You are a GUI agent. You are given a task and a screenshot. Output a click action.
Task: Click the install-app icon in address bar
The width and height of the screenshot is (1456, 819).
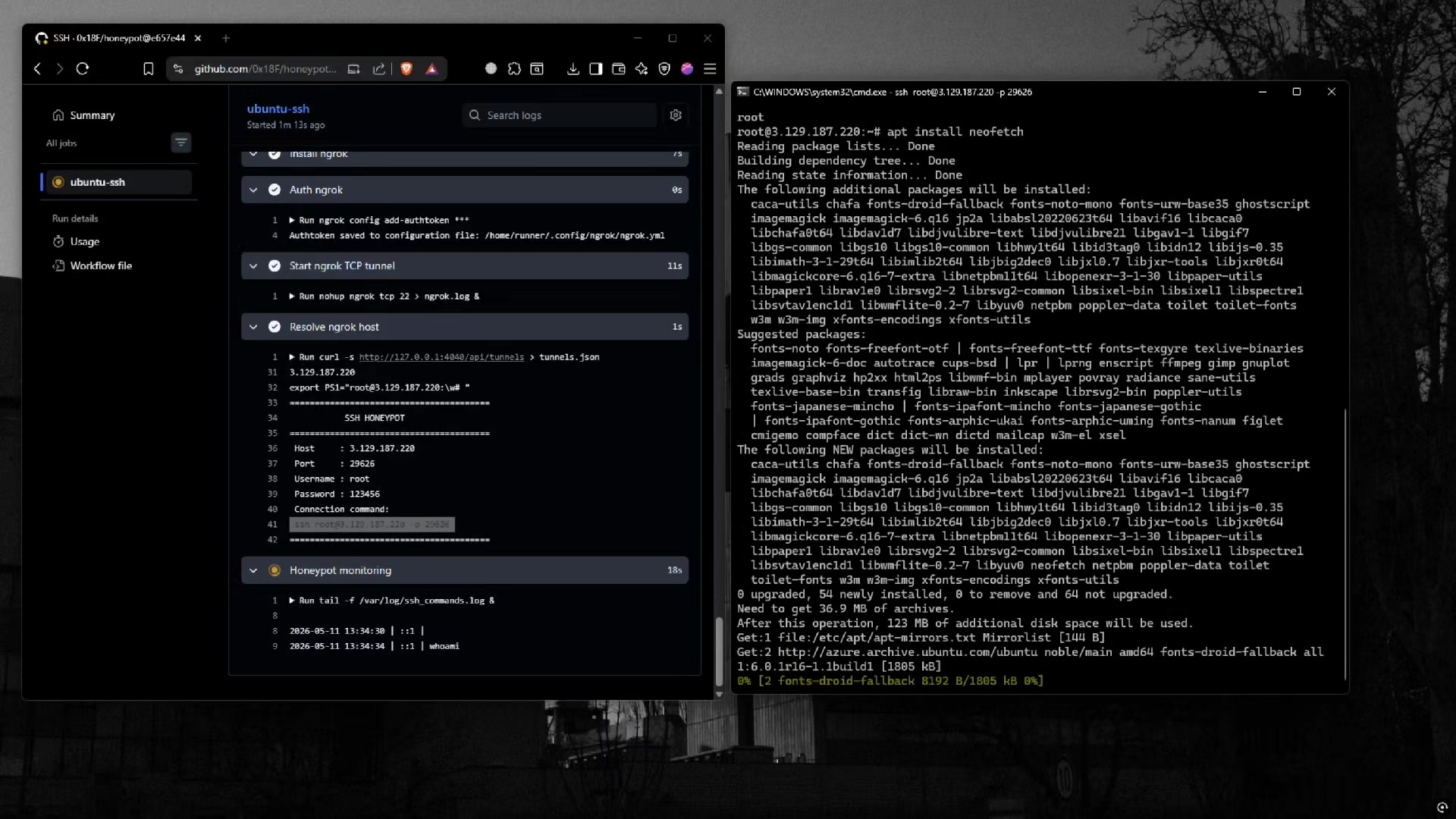coord(353,69)
